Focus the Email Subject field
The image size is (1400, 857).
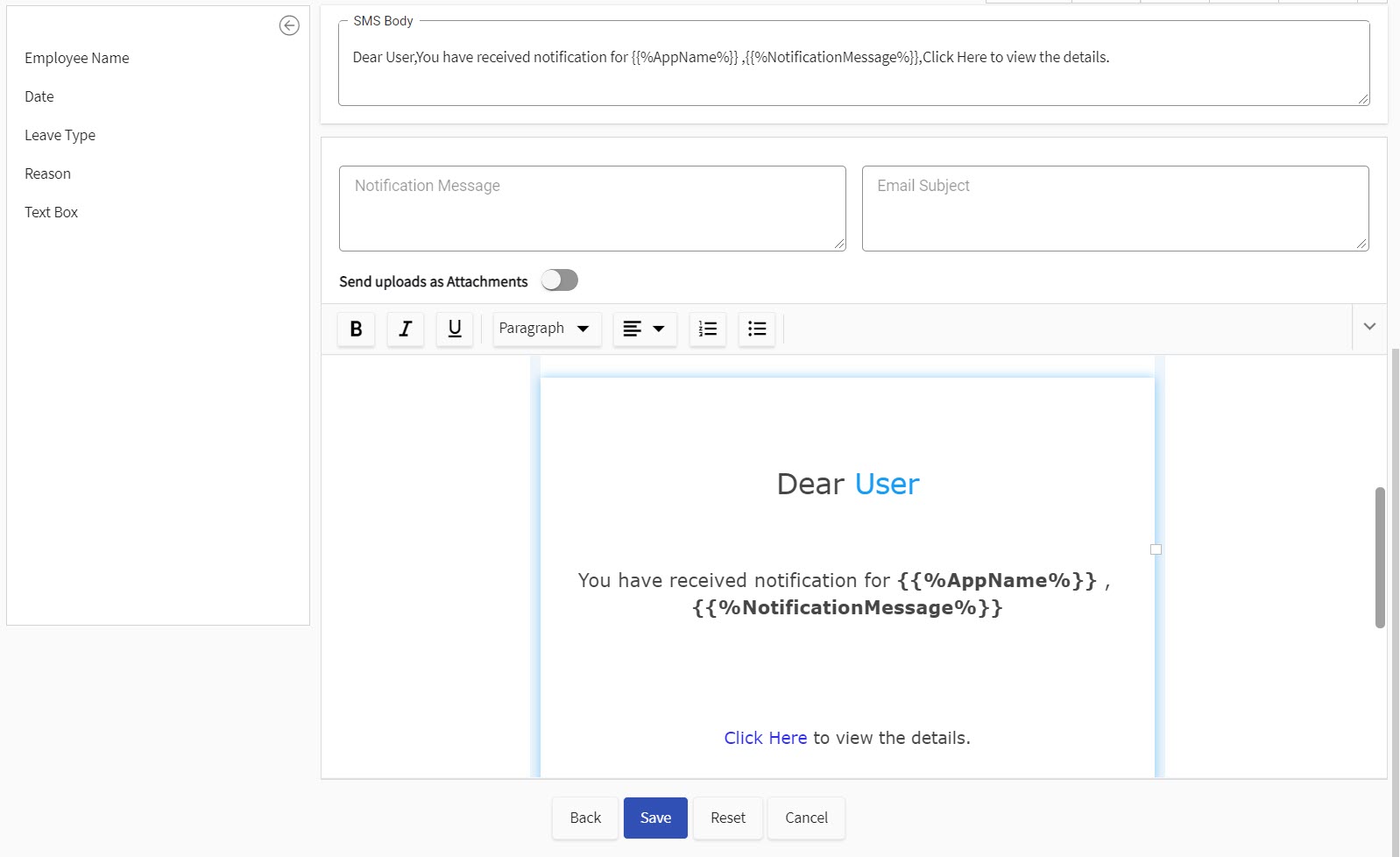click(1115, 209)
